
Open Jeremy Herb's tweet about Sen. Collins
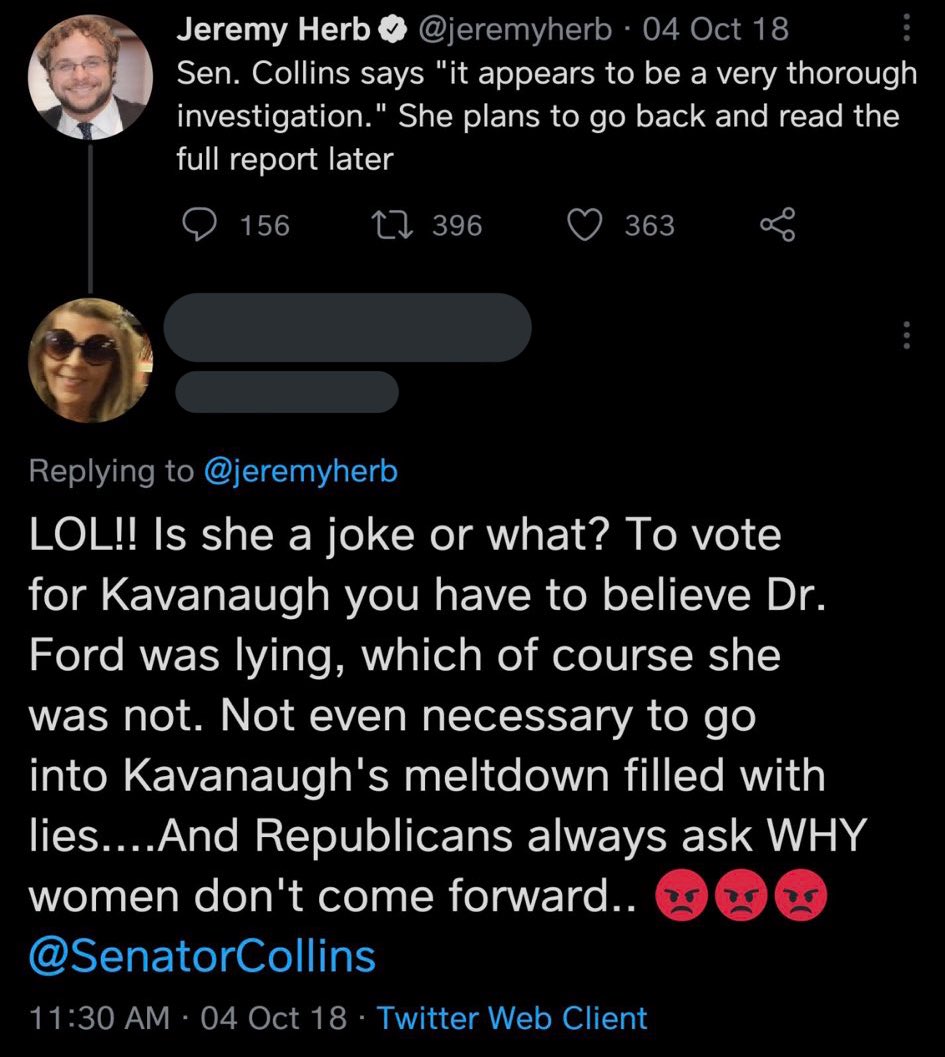pos(545,116)
